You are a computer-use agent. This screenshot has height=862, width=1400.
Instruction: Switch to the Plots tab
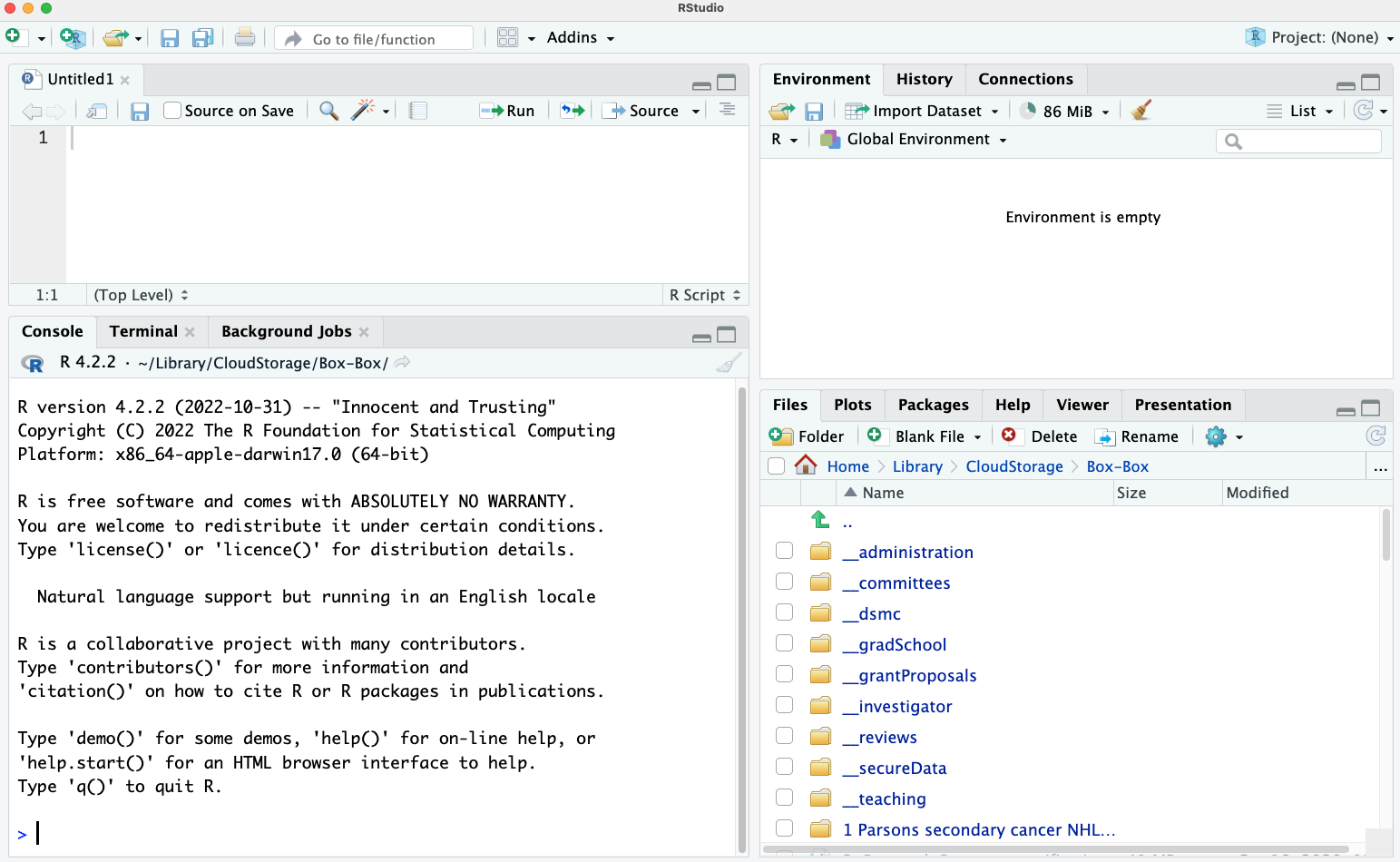[x=852, y=405]
